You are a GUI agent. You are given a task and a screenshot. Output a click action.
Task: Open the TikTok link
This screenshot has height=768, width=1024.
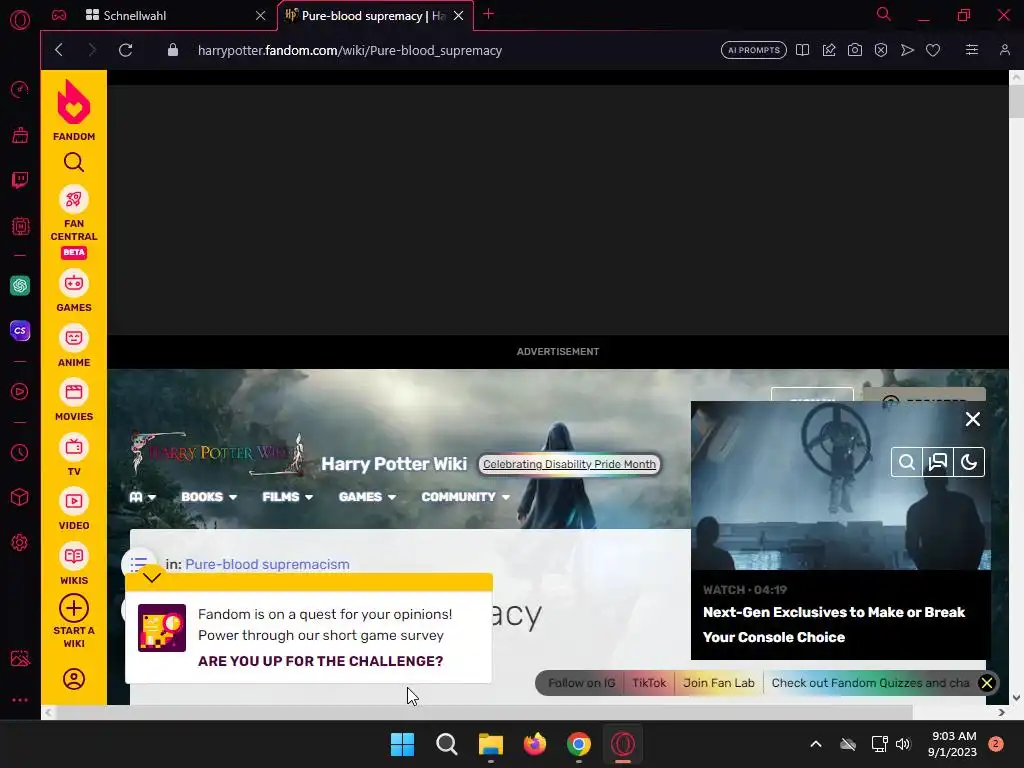click(x=649, y=683)
